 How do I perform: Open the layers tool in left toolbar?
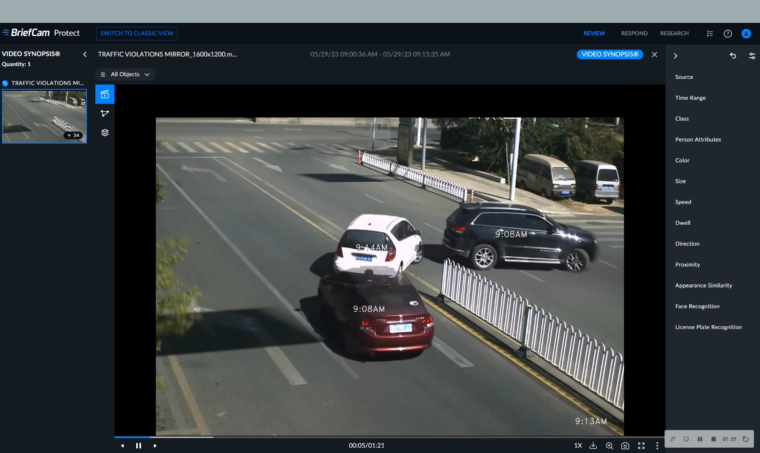tap(105, 132)
